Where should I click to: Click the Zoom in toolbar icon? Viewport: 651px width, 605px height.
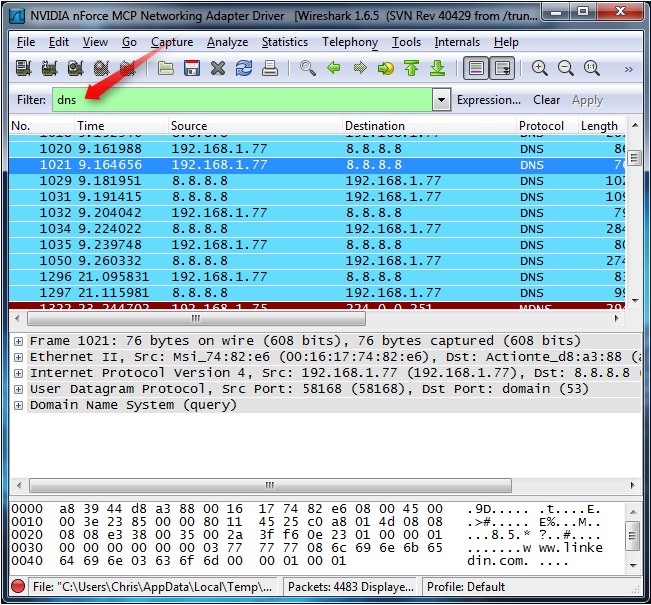point(540,69)
